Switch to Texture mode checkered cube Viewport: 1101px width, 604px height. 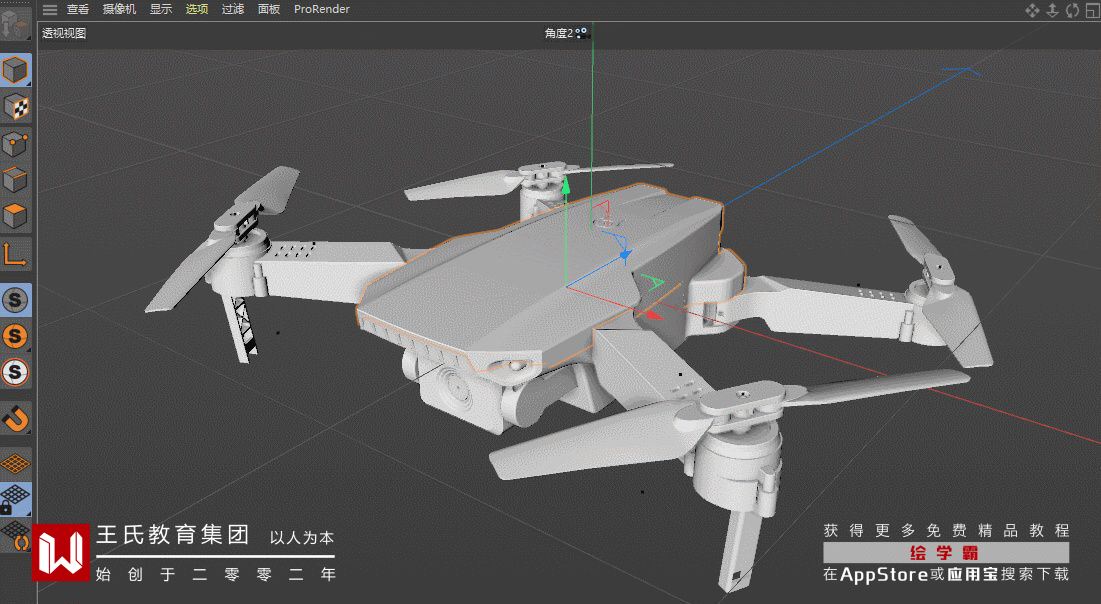click(x=15, y=107)
